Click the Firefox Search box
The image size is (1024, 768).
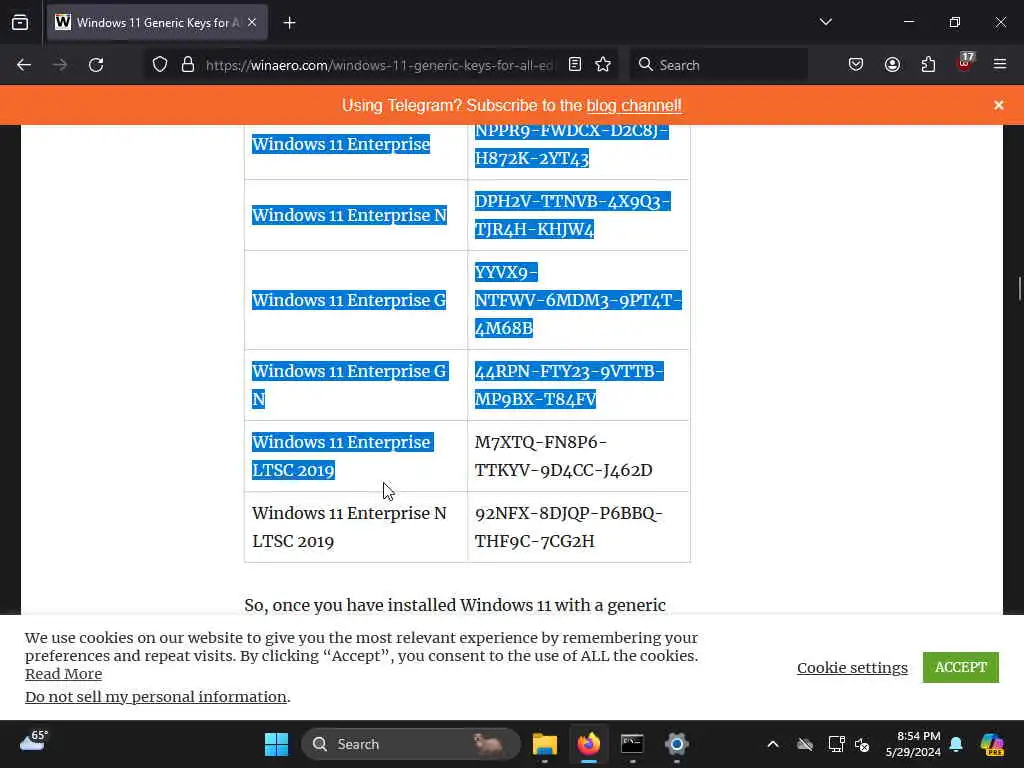click(x=718, y=65)
